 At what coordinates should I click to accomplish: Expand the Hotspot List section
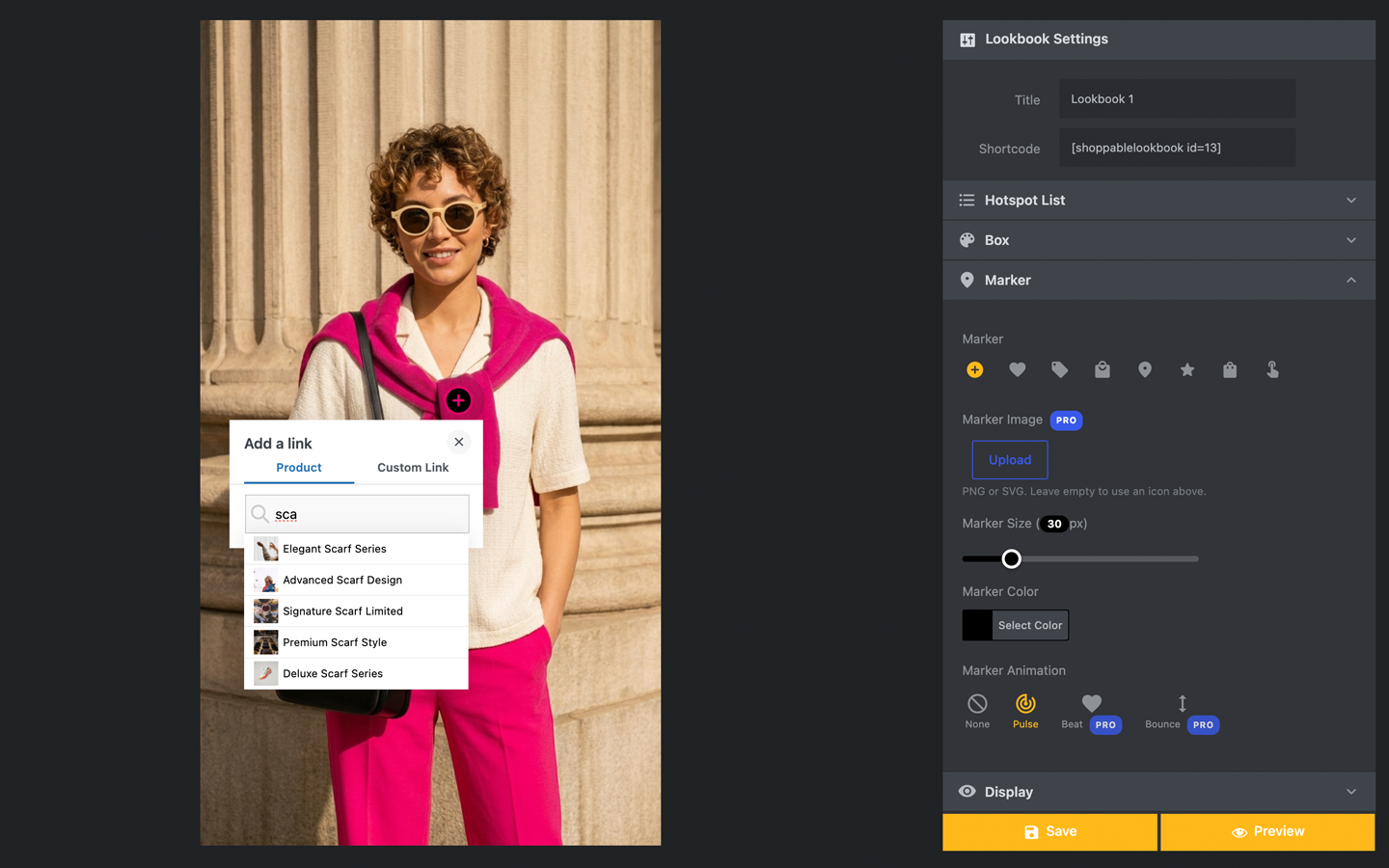click(x=1158, y=201)
